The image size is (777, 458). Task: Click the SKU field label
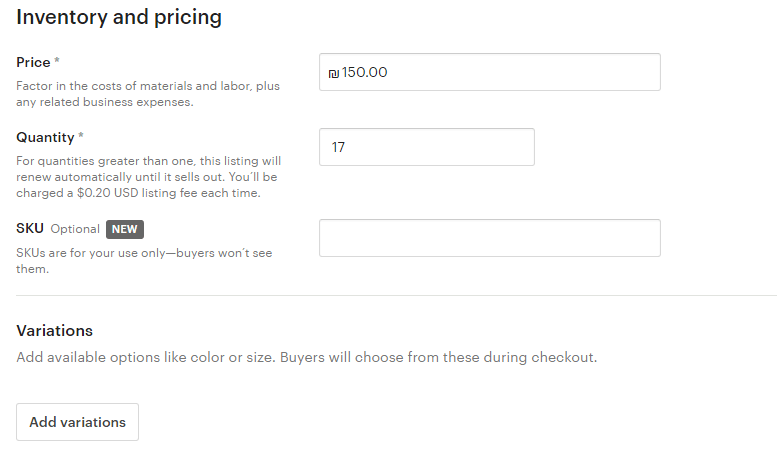tap(30, 229)
